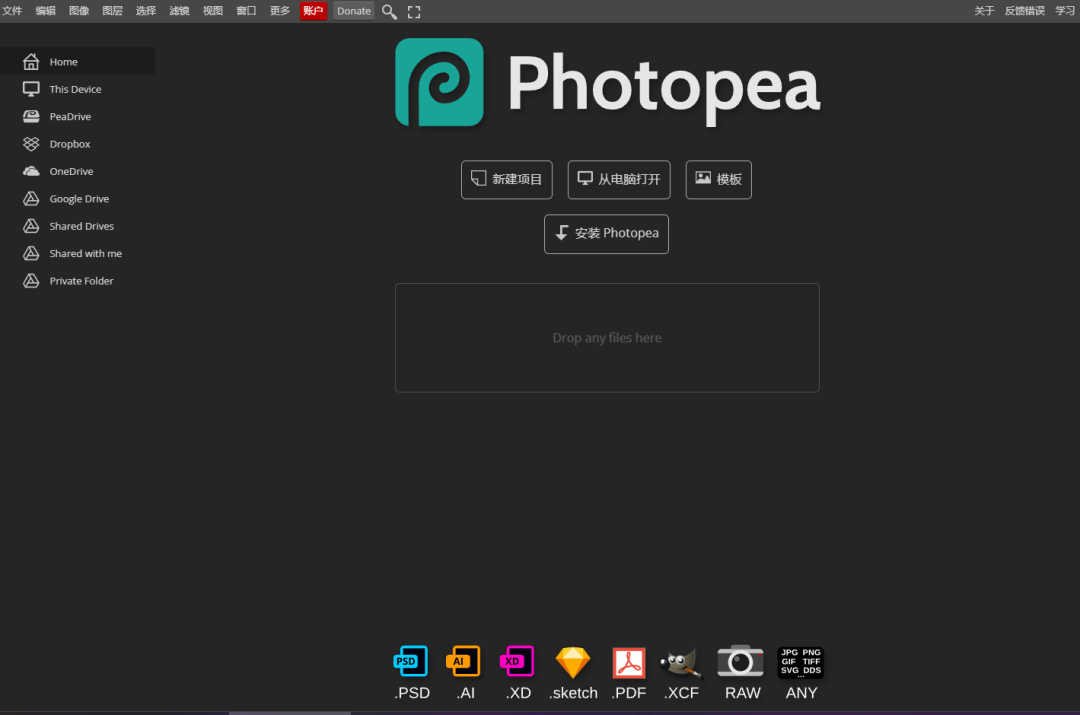The height and width of the screenshot is (715, 1080).
Task: Select Google Drive in the sidebar
Action: pyautogui.click(x=79, y=199)
